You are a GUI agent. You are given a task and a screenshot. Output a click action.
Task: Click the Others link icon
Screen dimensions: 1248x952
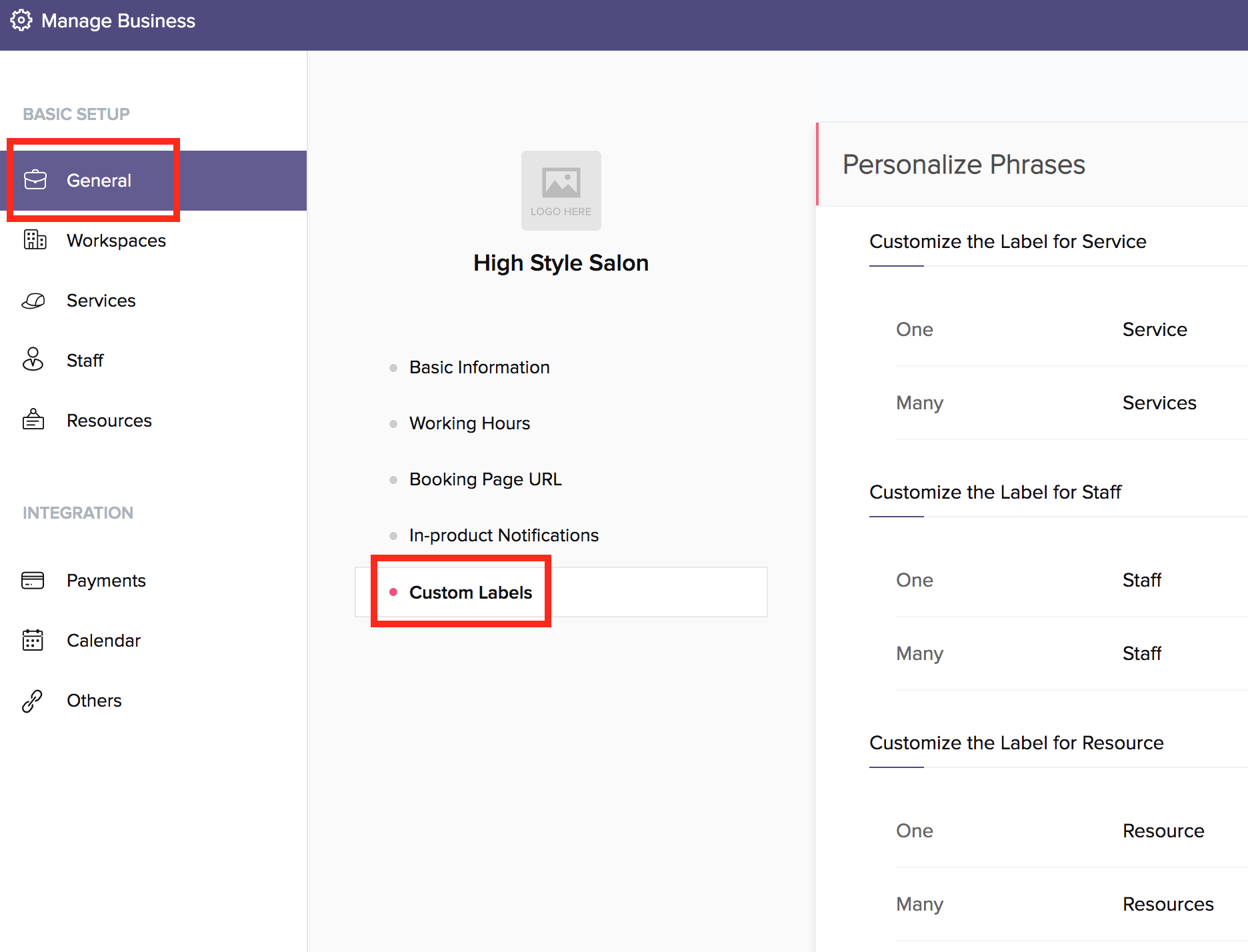coord(32,701)
